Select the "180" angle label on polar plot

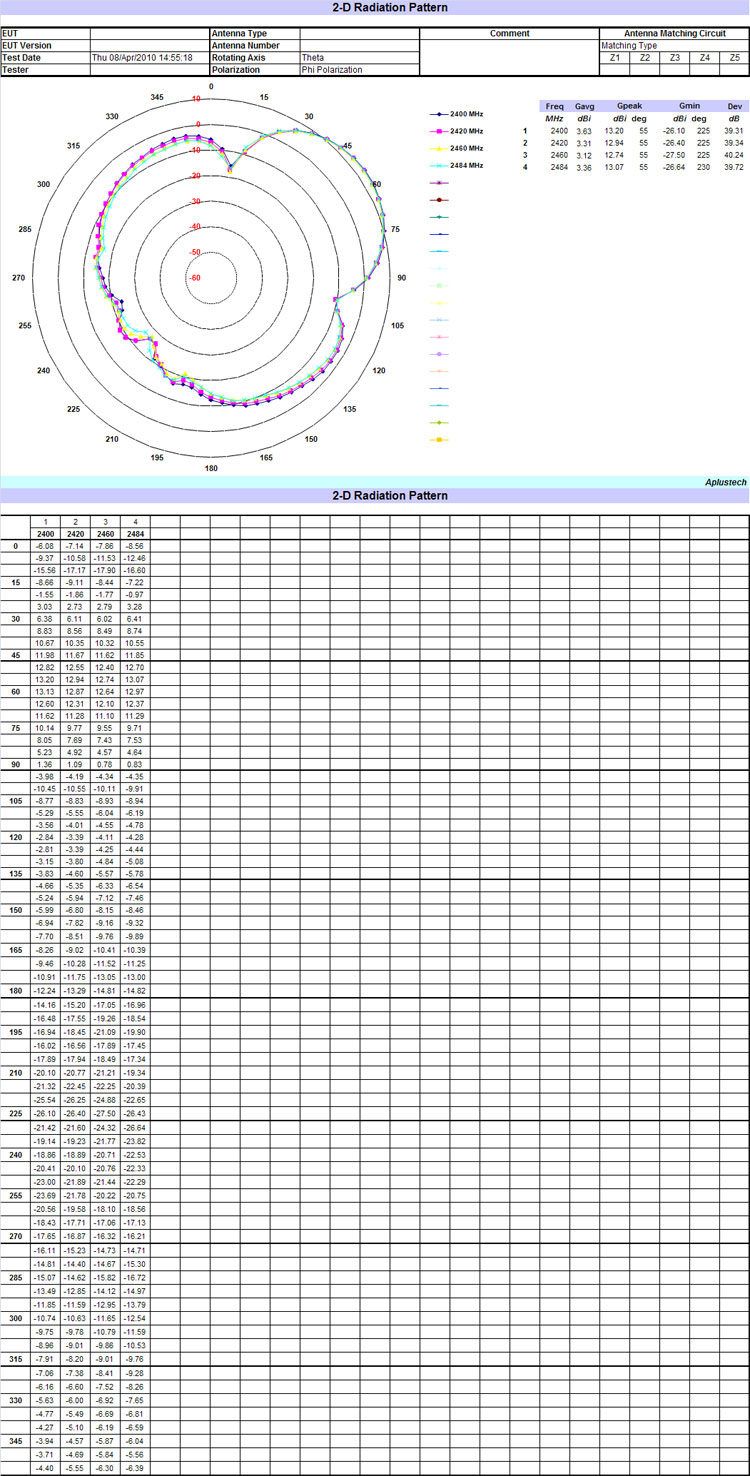[211, 468]
